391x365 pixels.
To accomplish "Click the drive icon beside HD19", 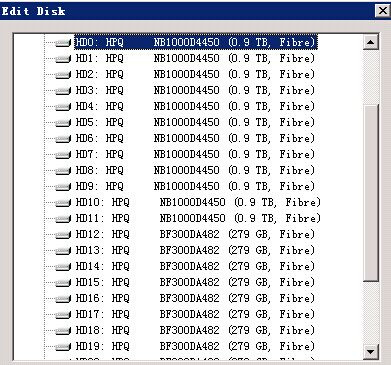I will click(x=63, y=346).
